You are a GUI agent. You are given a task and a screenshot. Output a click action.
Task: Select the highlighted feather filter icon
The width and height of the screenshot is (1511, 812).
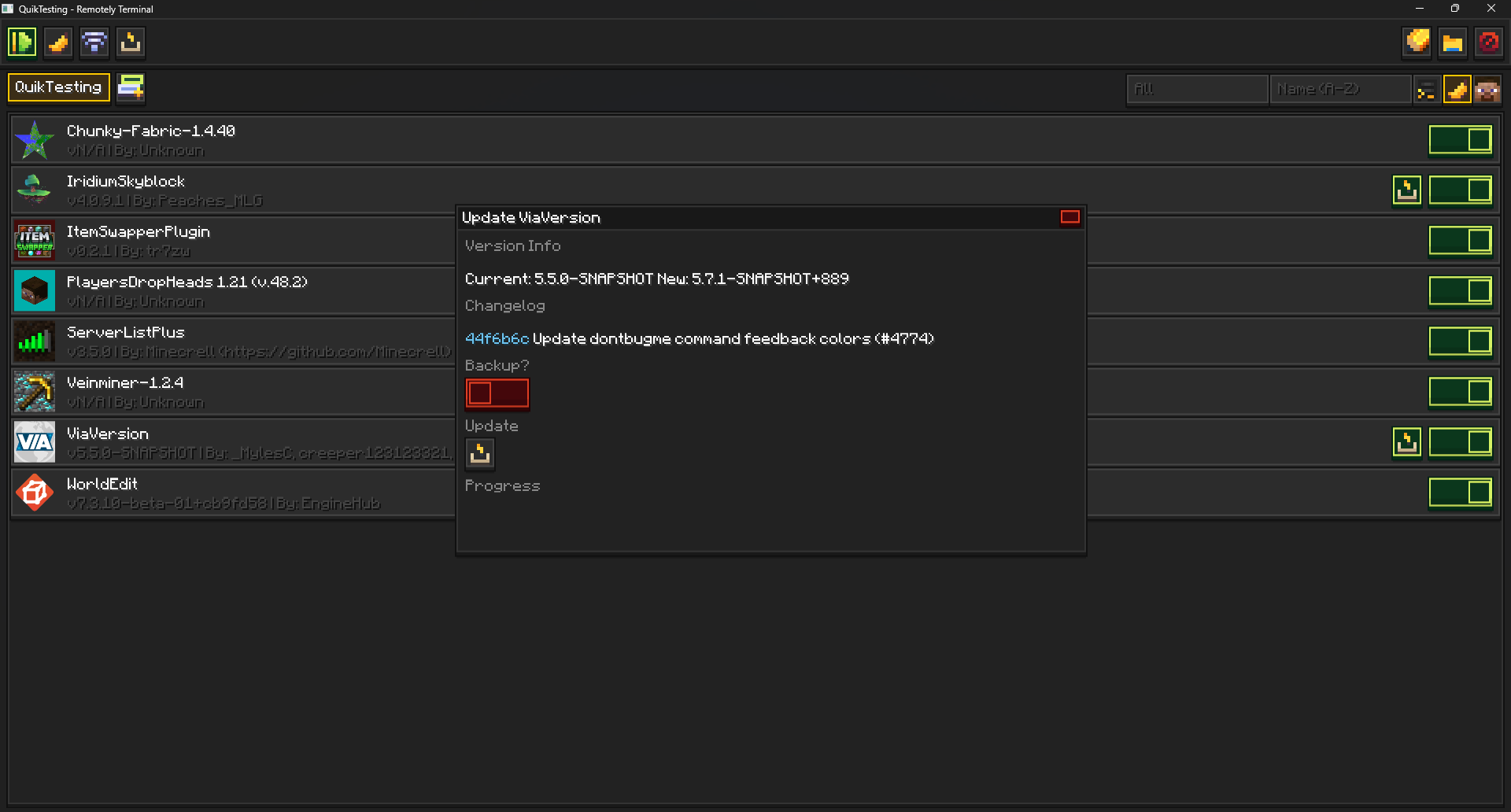[1457, 90]
